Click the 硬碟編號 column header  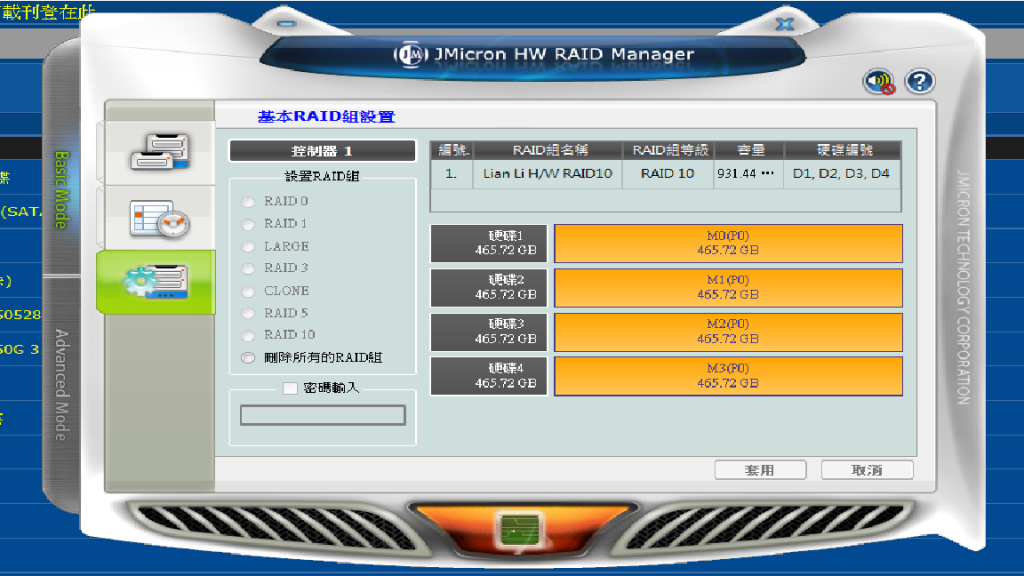click(x=842, y=150)
